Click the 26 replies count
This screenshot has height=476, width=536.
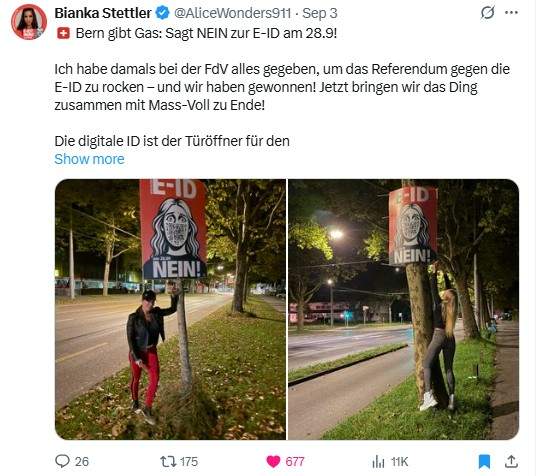pos(82,462)
